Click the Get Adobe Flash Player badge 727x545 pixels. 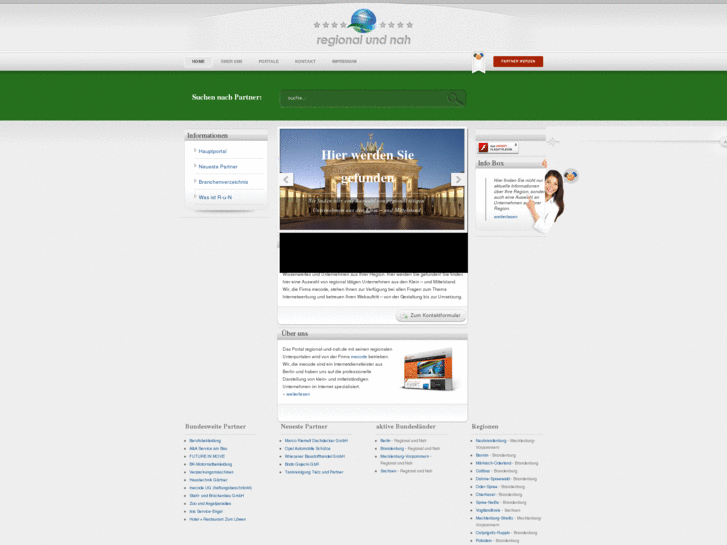(x=497, y=148)
